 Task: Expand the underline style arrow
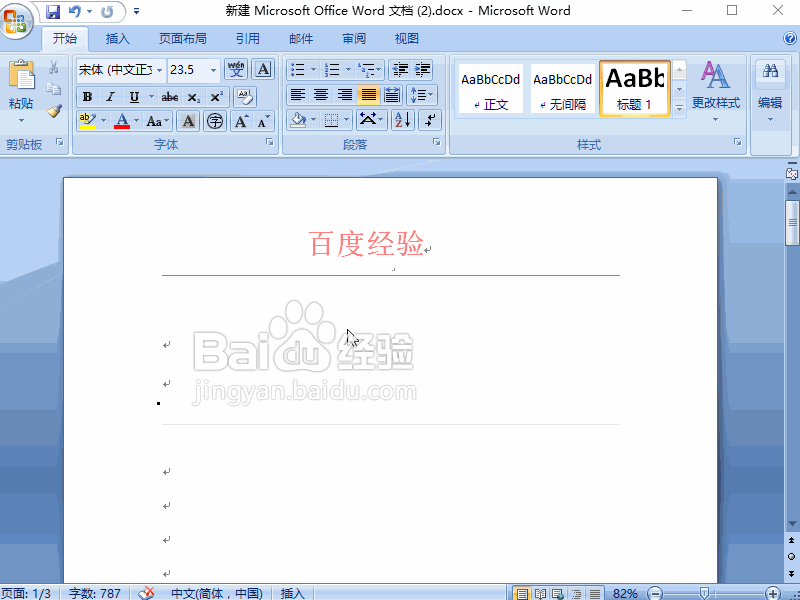151,97
